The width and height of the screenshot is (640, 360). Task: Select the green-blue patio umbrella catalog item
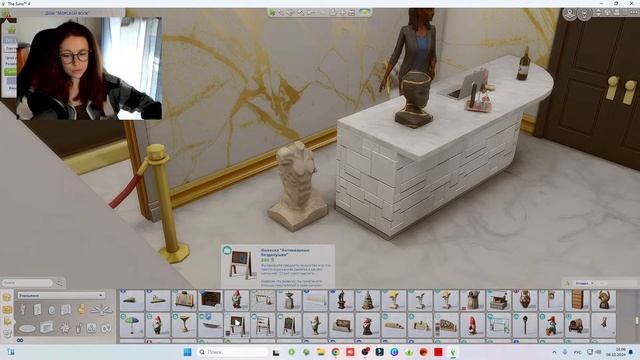(132, 325)
